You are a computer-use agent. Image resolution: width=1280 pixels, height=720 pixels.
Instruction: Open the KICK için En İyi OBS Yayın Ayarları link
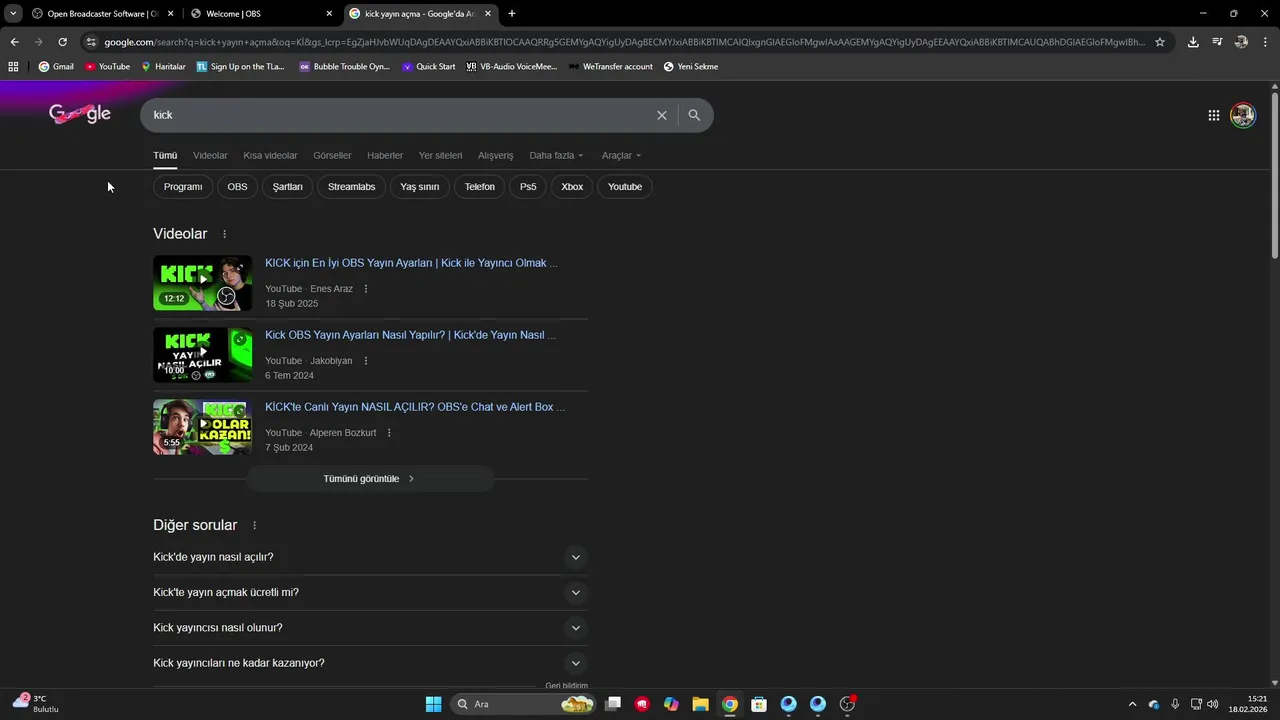point(411,263)
